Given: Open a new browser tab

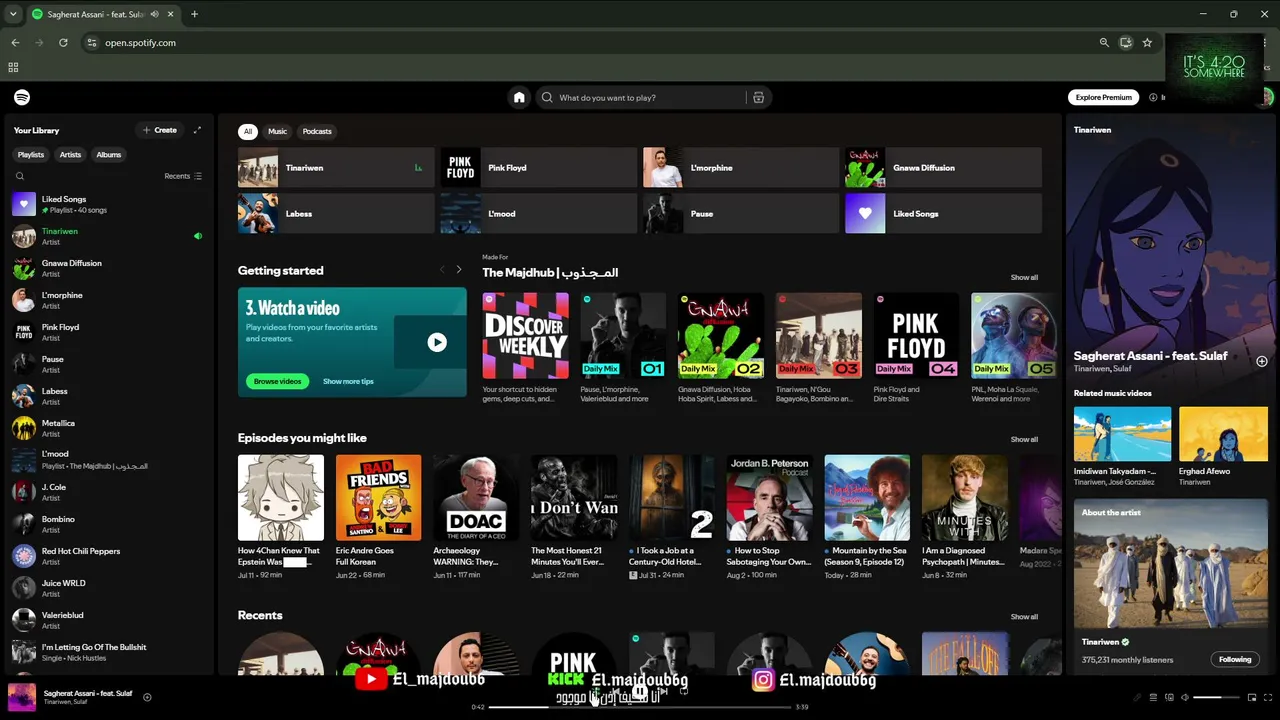Looking at the screenshot, I should [194, 14].
